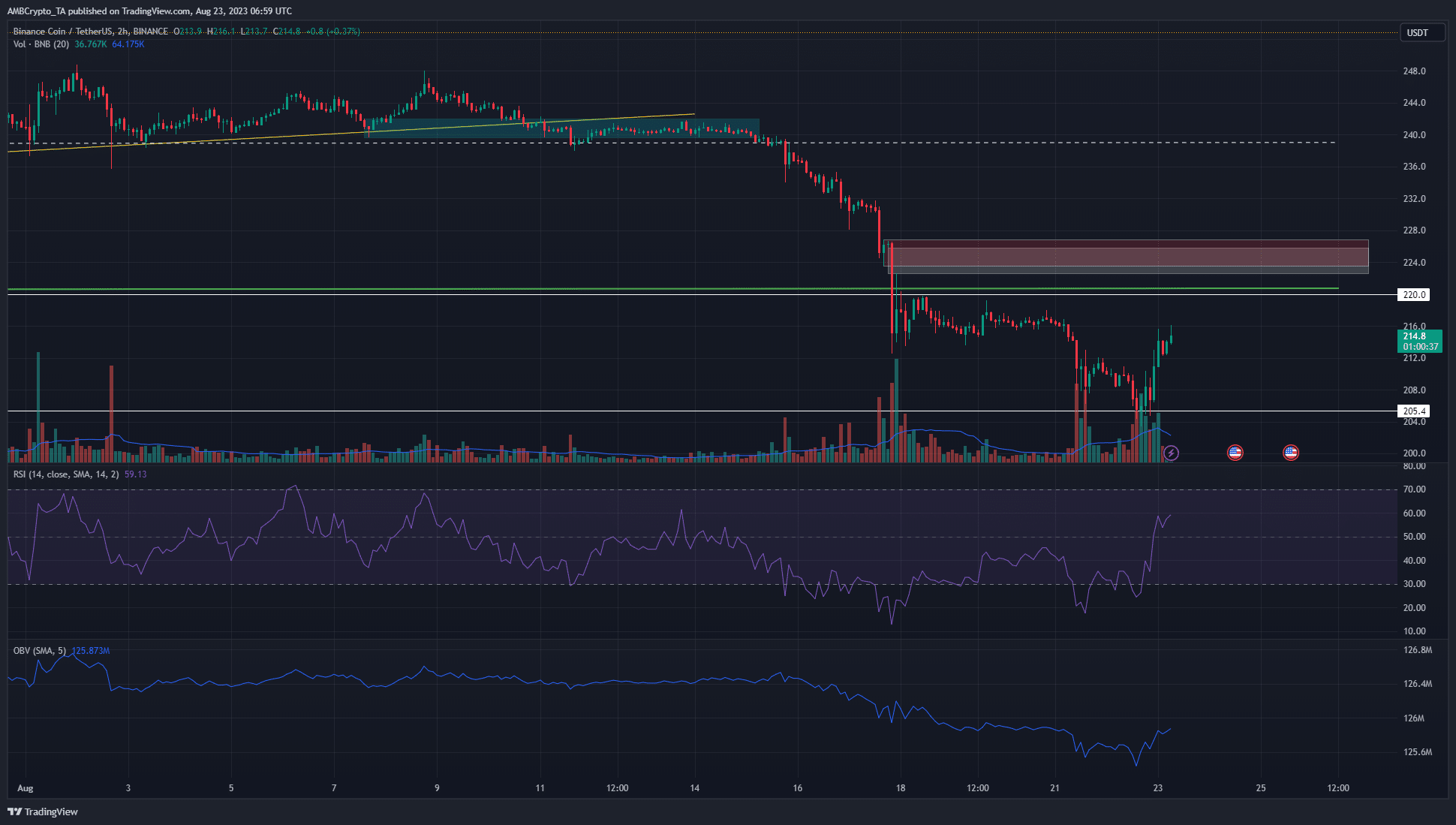
Task: Click the current price label 214.8
Action: [1415, 336]
